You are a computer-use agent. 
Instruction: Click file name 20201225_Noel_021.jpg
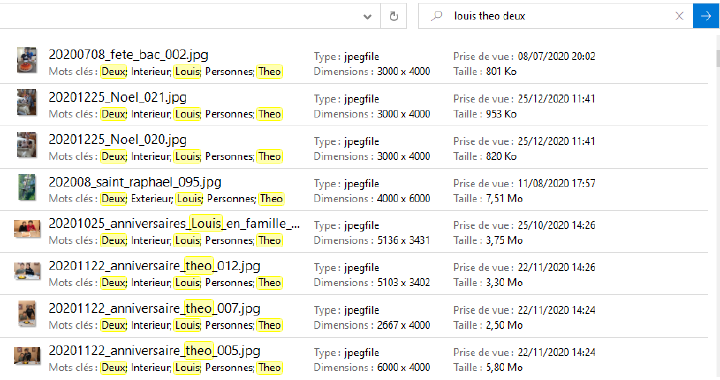tap(118, 97)
